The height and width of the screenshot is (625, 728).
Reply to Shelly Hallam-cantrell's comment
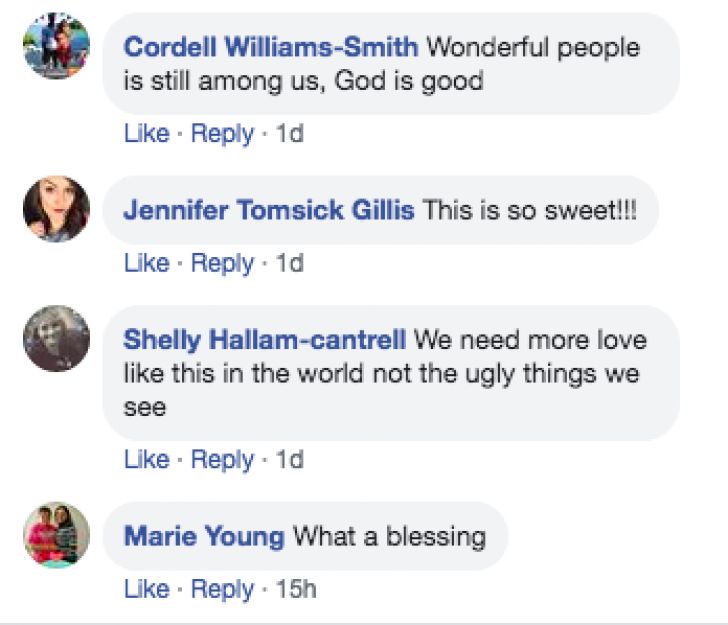222,461
